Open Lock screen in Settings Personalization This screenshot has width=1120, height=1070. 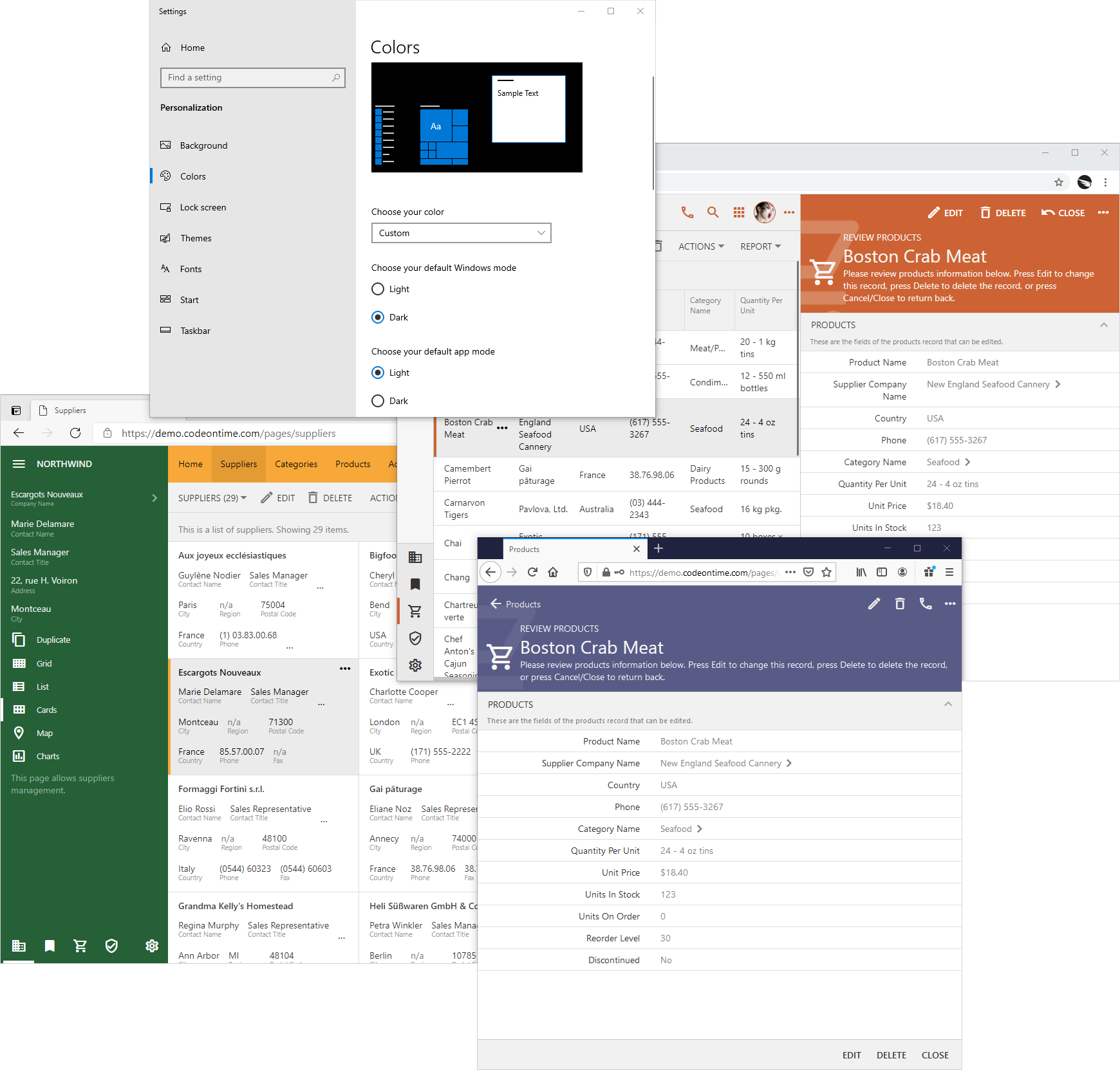point(203,207)
